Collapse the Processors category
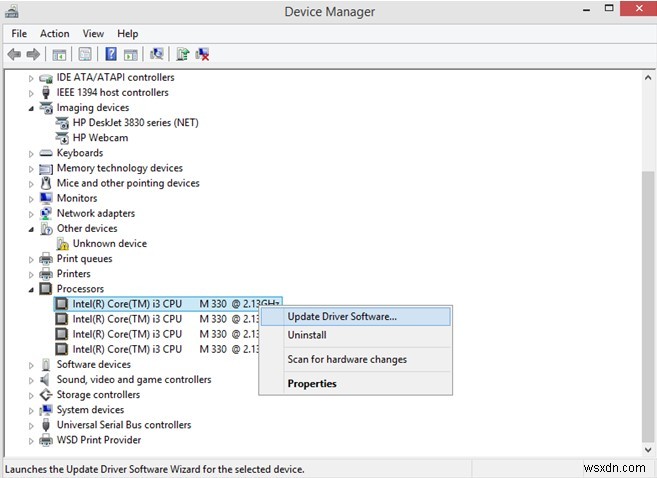The width and height of the screenshot is (657, 478). 31,289
